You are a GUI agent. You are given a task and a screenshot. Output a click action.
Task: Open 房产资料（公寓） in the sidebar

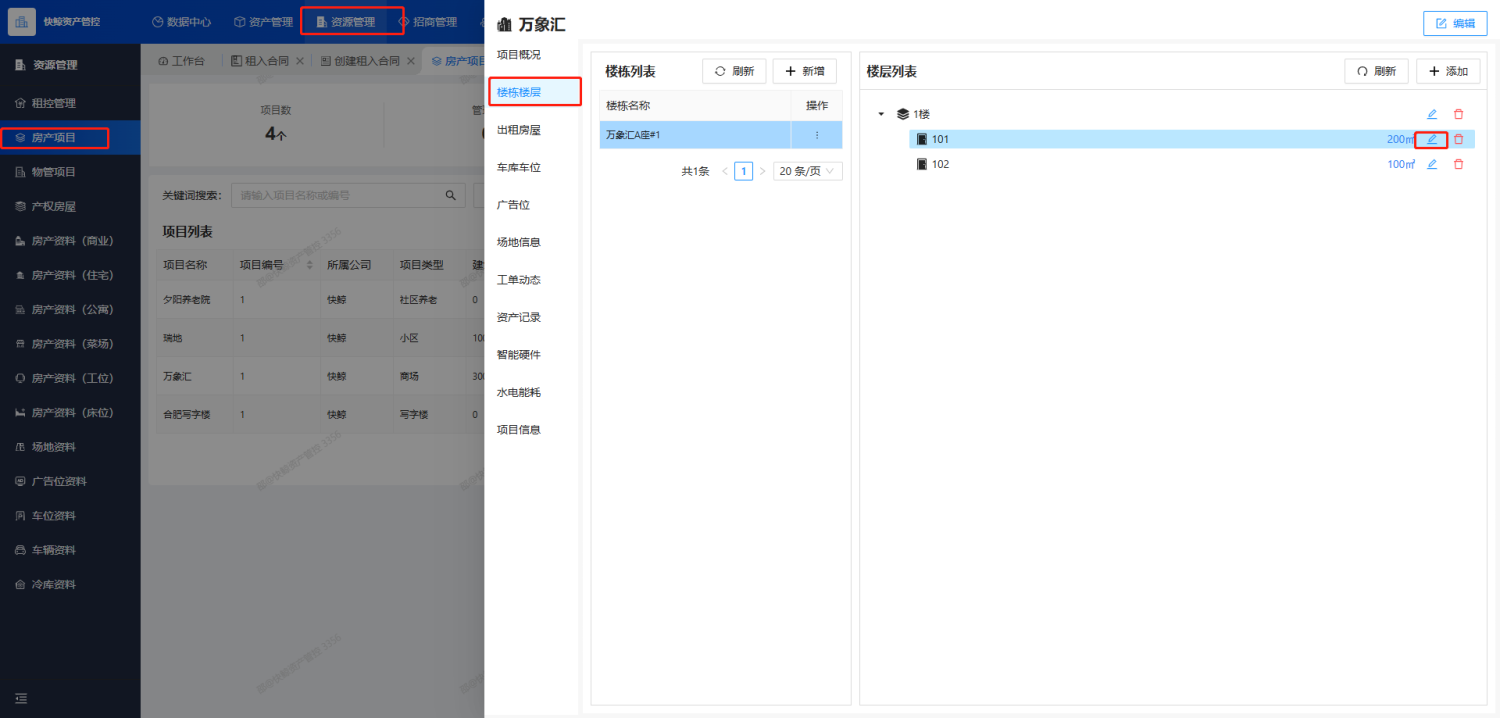[x=70, y=309]
